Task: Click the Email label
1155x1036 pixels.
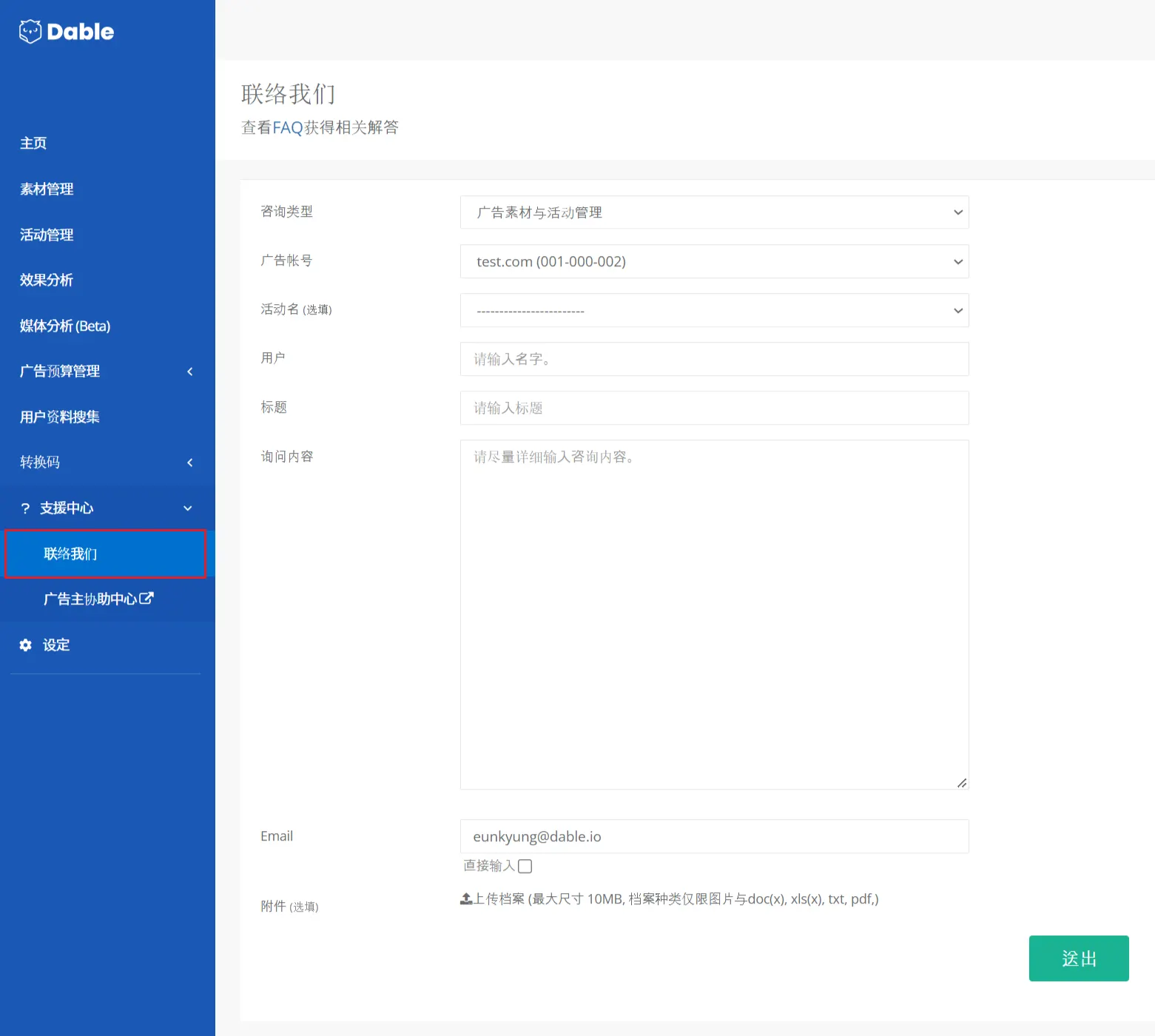Action: click(277, 836)
